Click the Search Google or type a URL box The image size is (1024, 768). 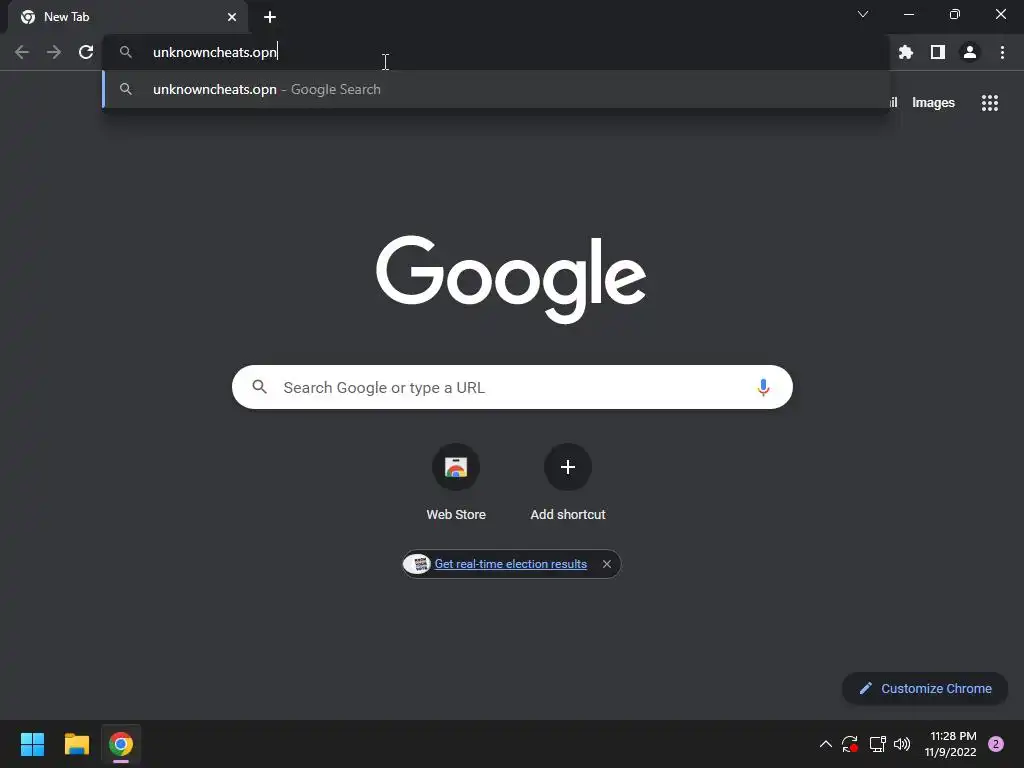512,387
